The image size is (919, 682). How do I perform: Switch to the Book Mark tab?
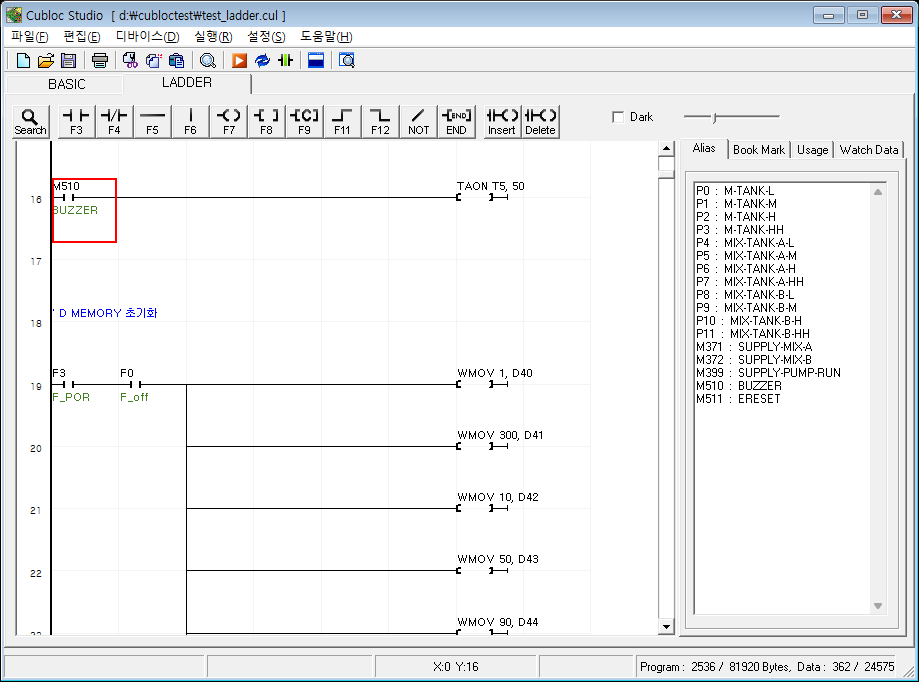click(758, 149)
